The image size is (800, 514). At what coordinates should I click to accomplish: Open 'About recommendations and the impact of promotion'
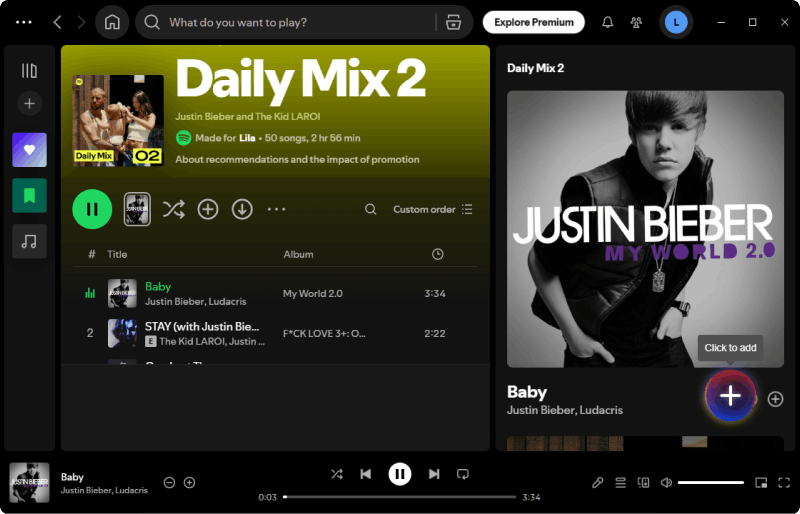click(297, 159)
